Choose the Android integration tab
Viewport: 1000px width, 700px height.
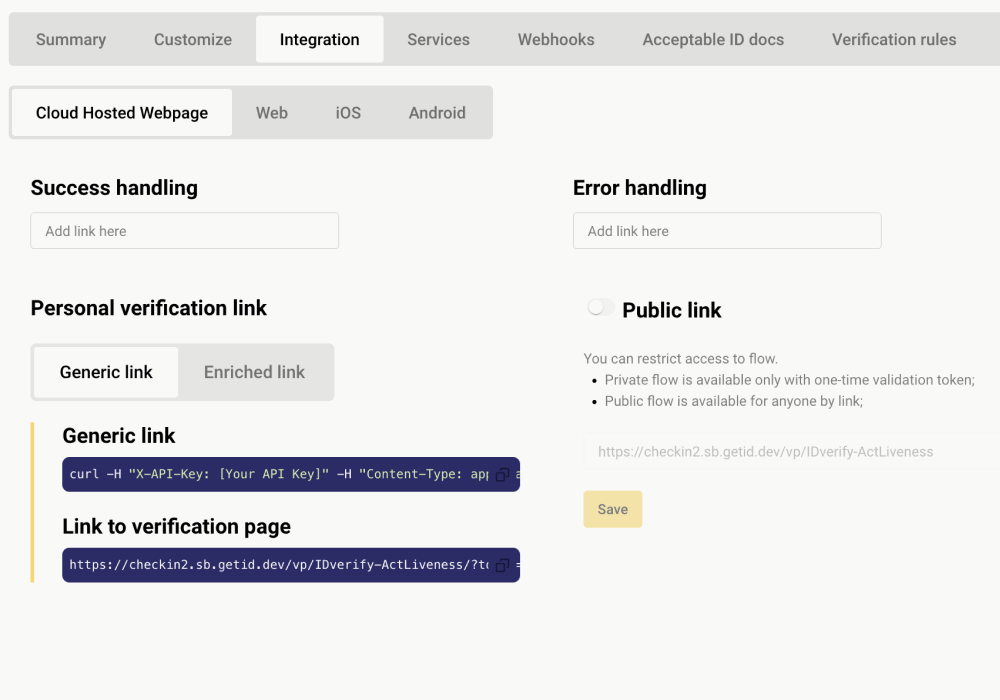tap(437, 113)
